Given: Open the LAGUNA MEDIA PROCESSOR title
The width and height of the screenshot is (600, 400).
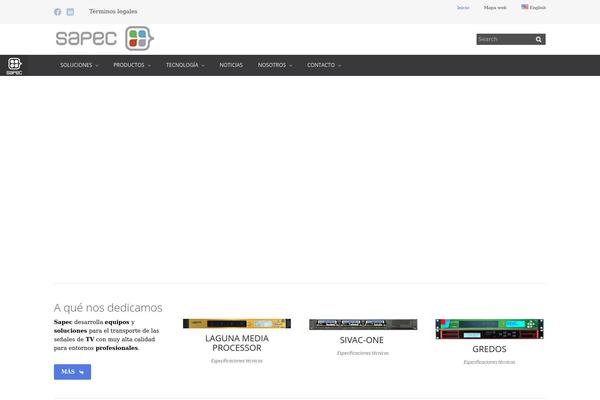Looking at the screenshot, I should pos(237,343).
